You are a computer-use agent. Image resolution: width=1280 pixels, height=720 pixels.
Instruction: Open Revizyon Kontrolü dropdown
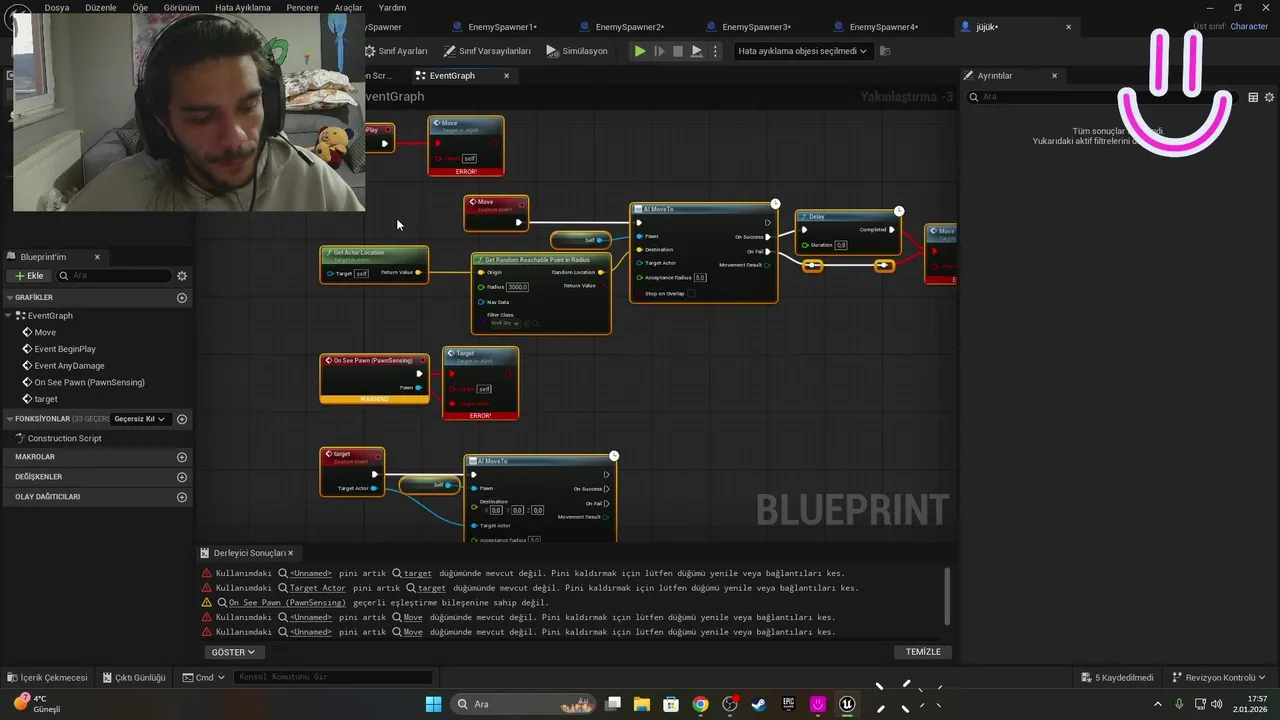(x=1219, y=677)
